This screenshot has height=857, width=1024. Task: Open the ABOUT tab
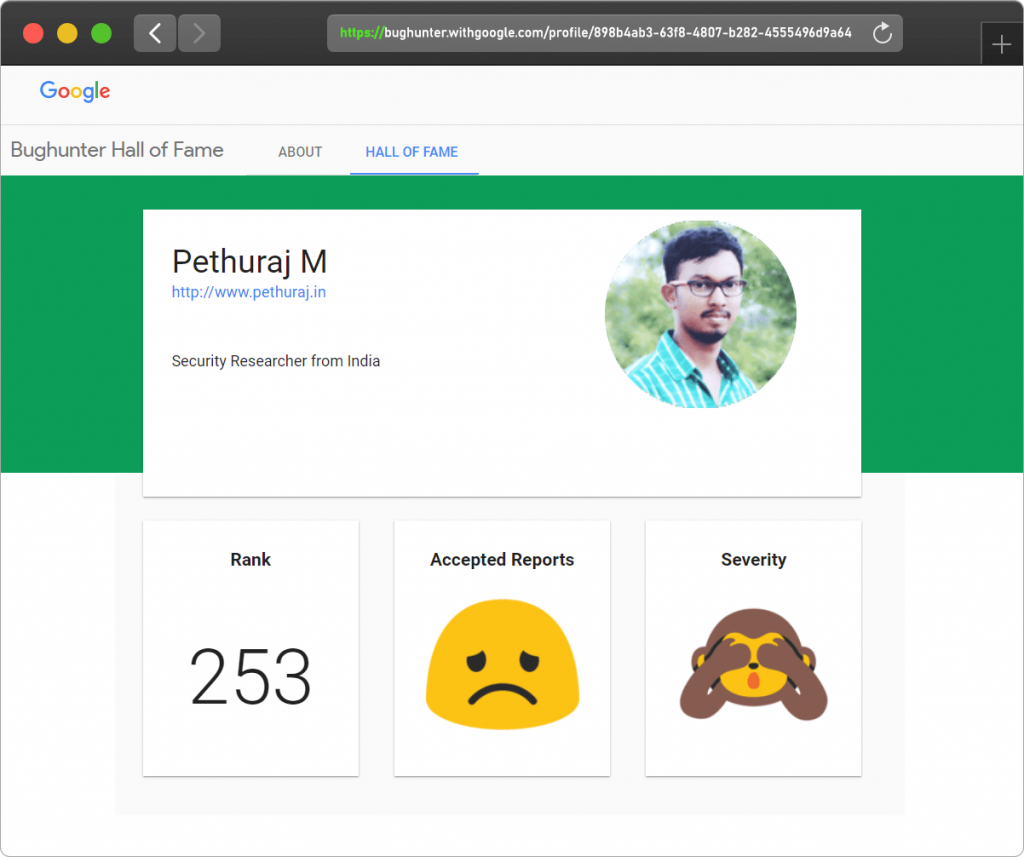[x=300, y=152]
